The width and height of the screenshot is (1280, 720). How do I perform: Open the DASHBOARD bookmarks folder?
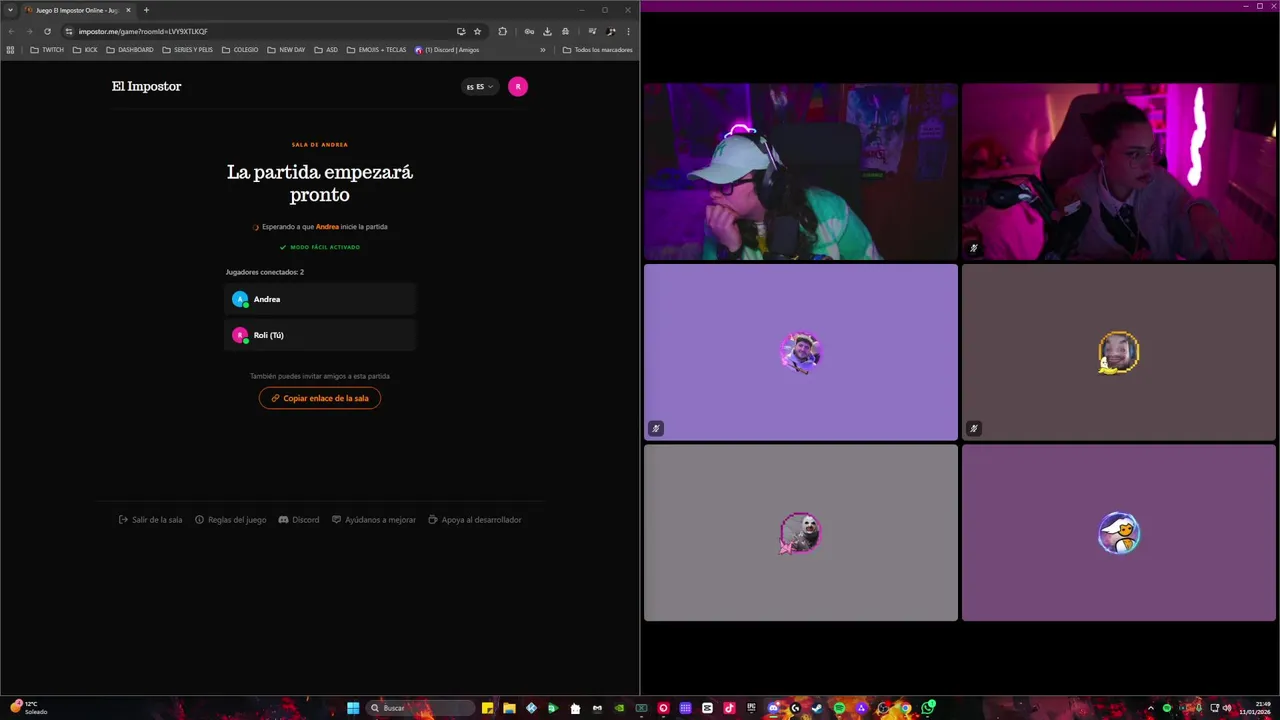(x=130, y=50)
